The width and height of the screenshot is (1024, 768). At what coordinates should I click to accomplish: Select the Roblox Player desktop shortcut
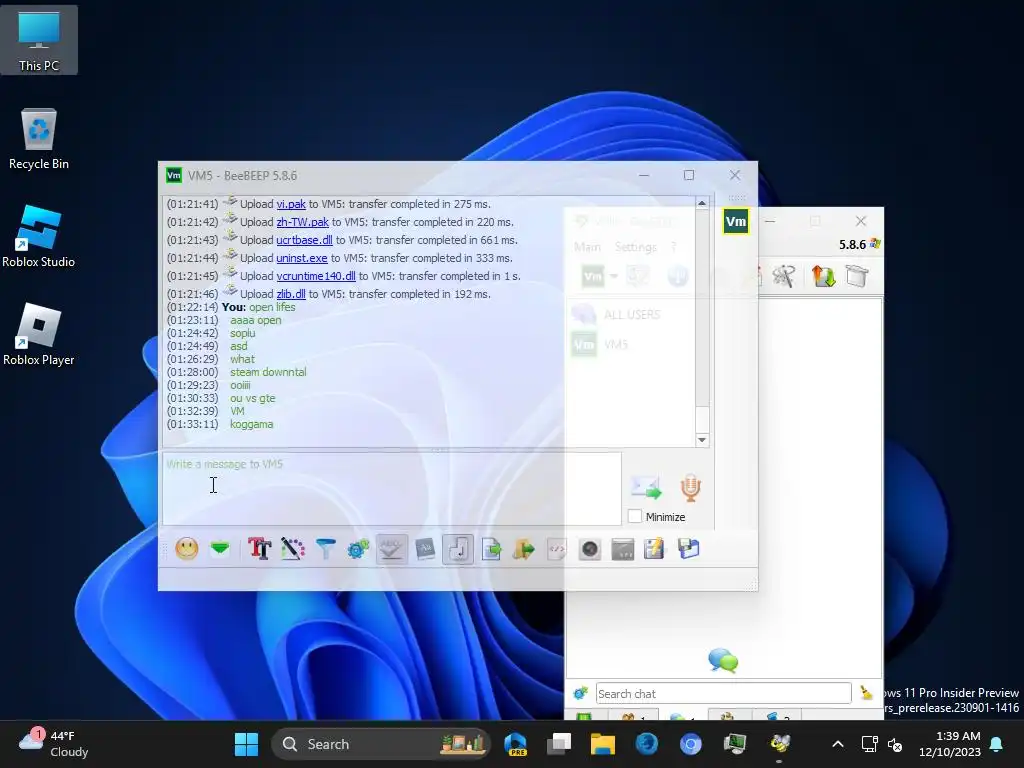[39, 334]
